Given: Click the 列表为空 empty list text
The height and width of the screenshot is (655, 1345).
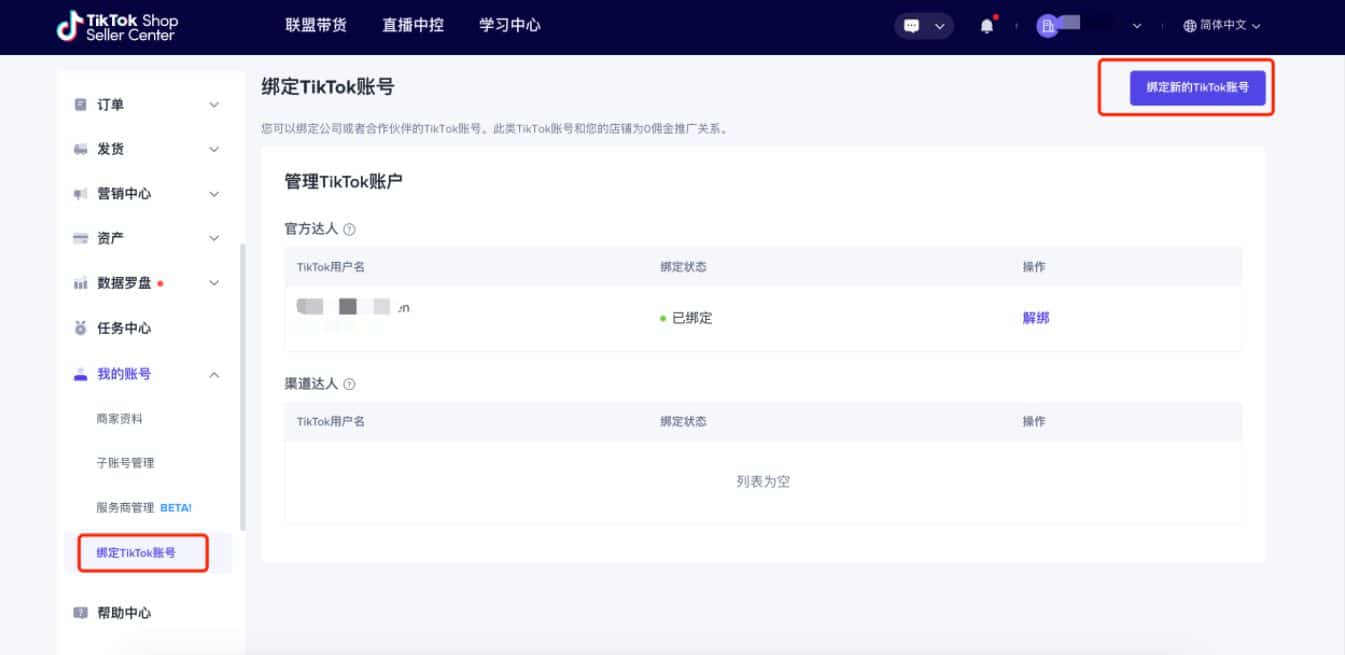Looking at the screenshot, I should 763,481.
